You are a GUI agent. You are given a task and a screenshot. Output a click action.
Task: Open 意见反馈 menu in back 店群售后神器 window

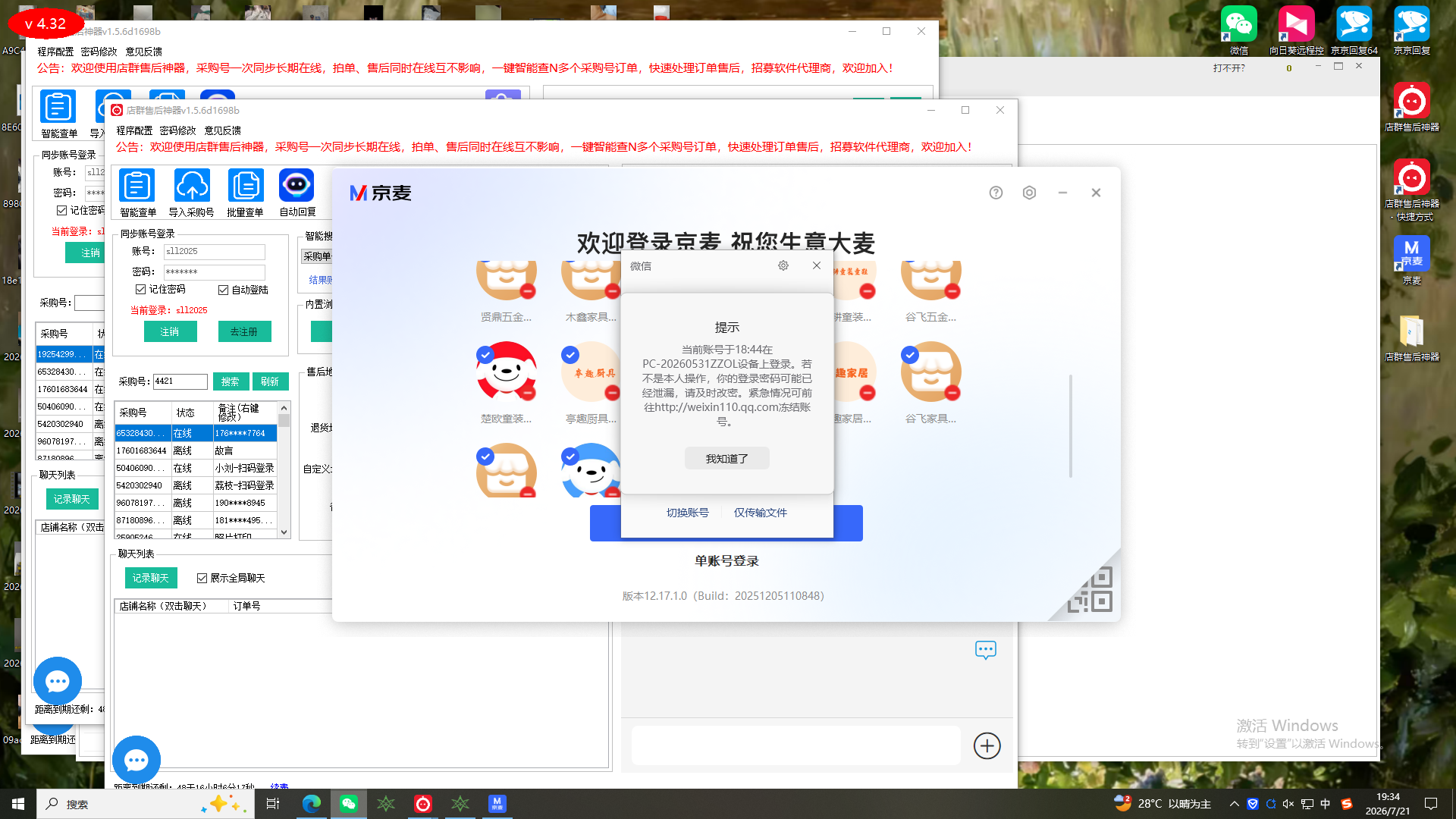coord(143,52)
